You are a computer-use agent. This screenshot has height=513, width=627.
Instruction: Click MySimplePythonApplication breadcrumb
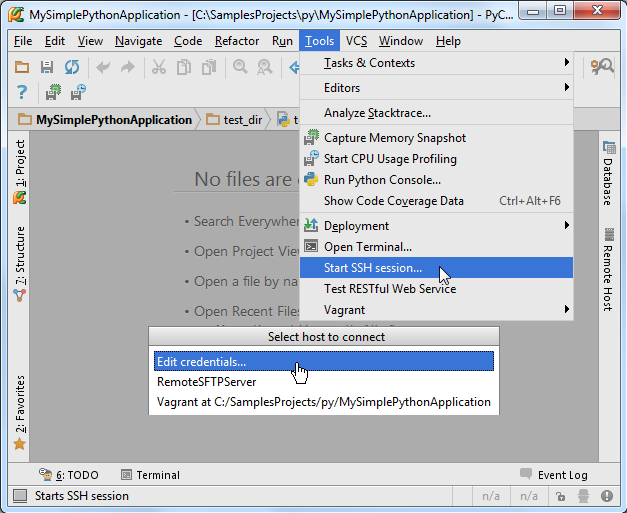pos(105,120)
